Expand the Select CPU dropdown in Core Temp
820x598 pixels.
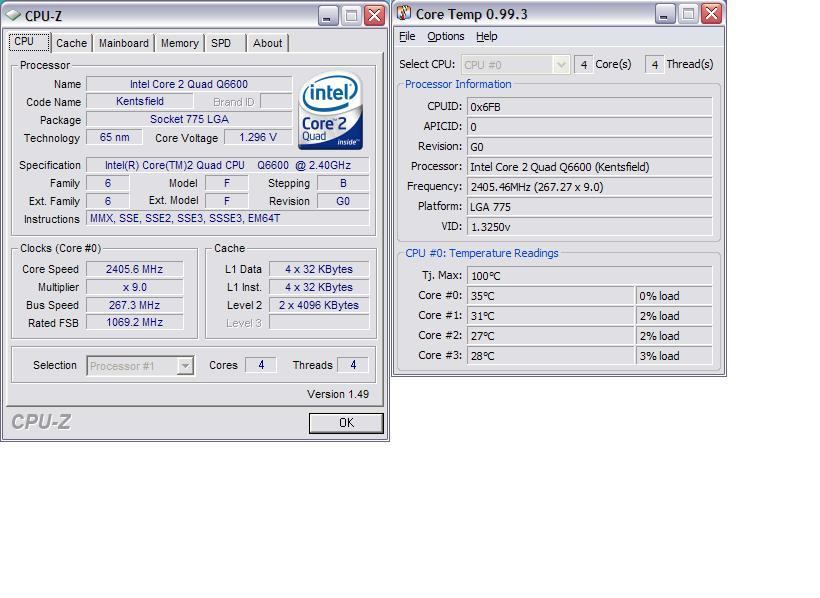(561, 65)
